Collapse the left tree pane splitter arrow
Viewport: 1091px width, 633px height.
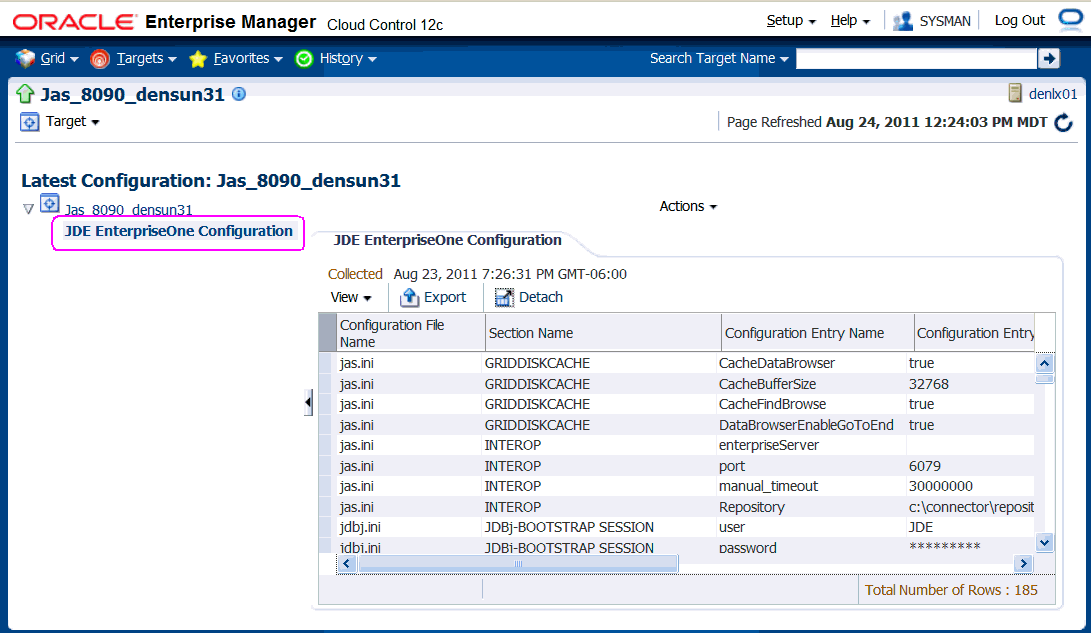(308, 402)
